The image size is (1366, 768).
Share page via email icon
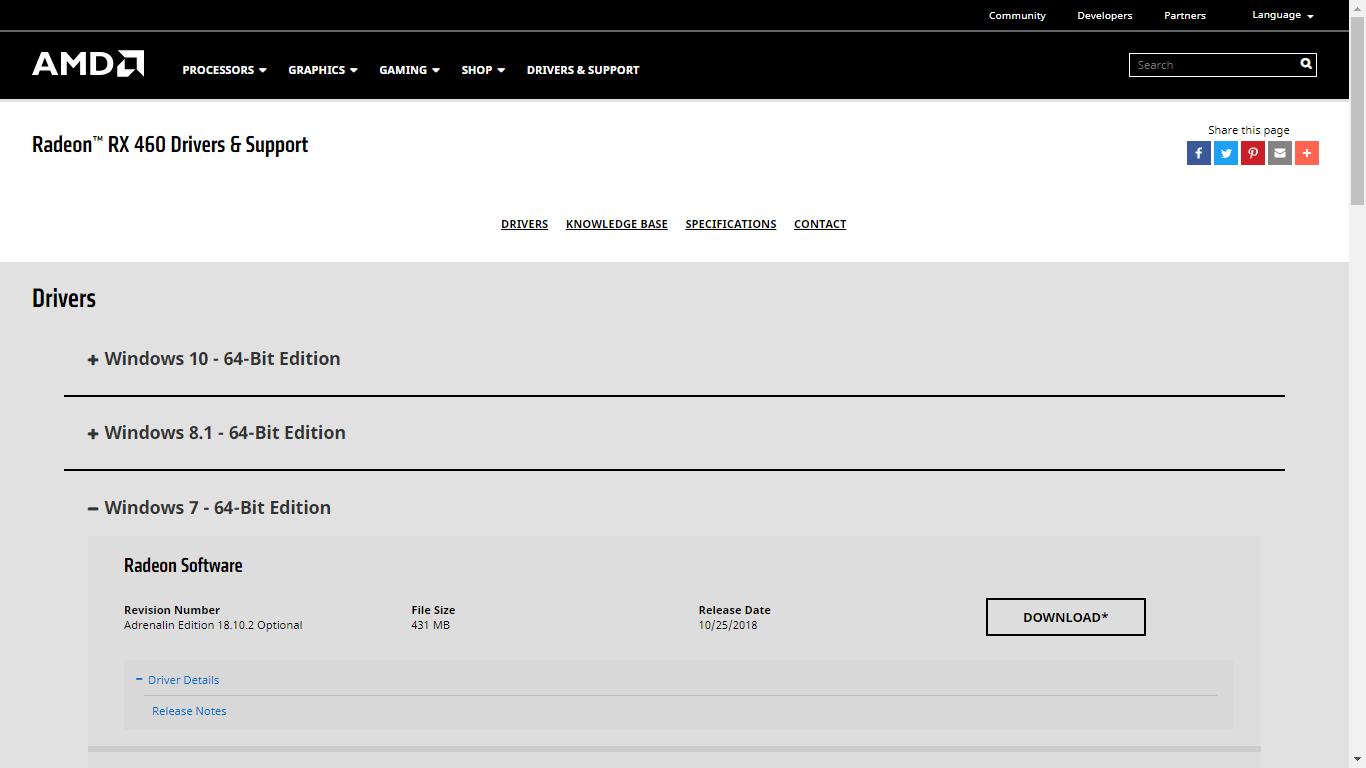(1280, 153)
